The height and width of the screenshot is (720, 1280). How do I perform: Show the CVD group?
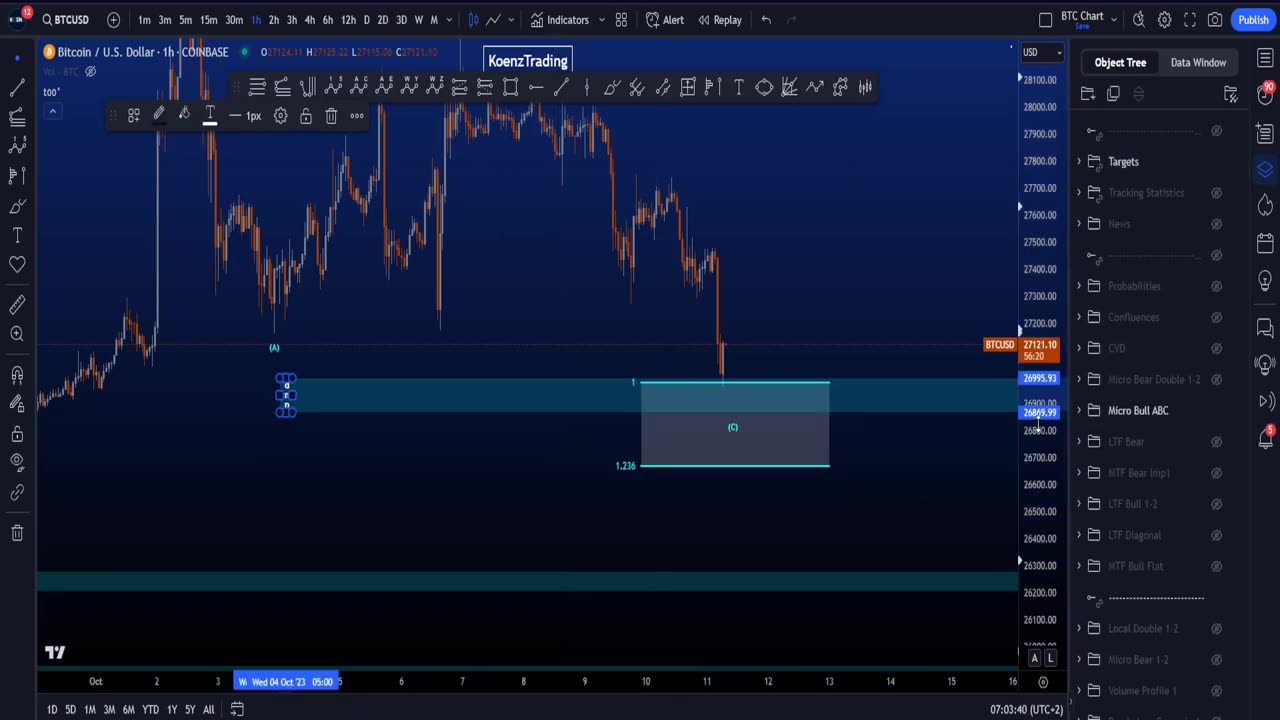point(1217,348)
